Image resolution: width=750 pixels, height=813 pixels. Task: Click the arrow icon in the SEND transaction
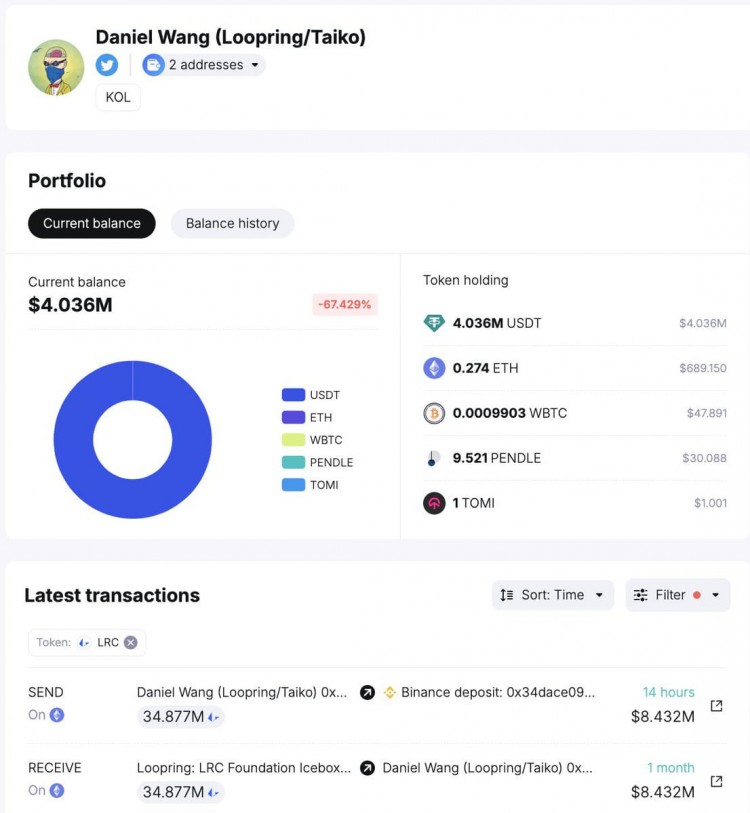click(x=367, y=693)
